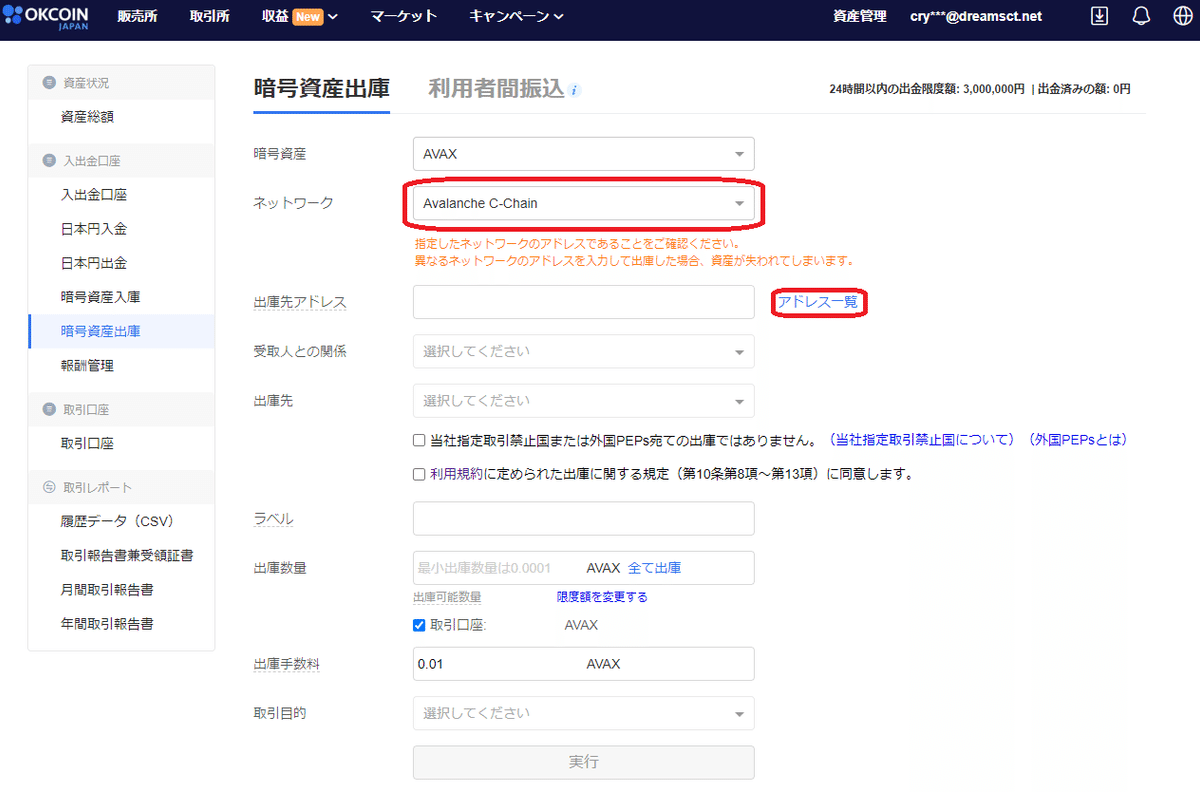Open the マーケット menu in top bar
The height and width of the screenshot is (792, 1200).
click(403, 16)
